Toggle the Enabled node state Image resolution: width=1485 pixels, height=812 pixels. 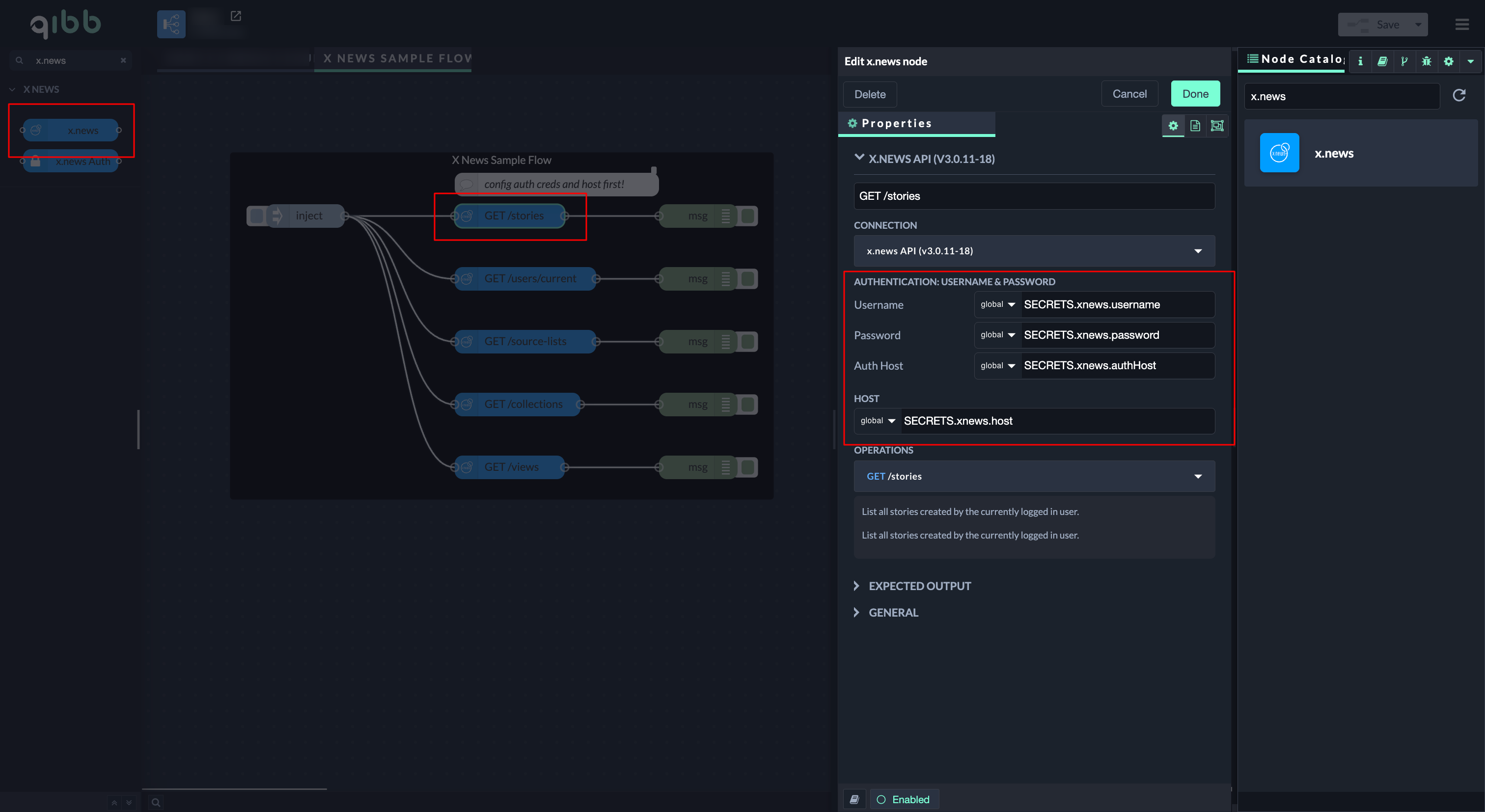(x=904, y=799)
